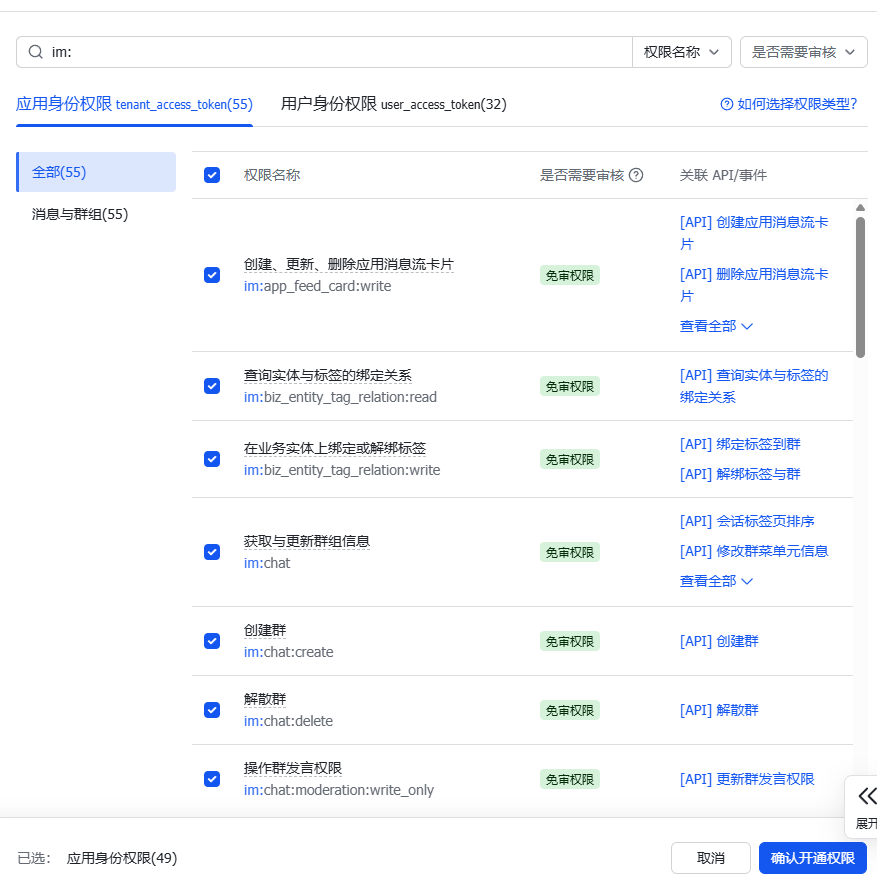Click the help icon beside 是否需要审核 header
The image size is (877, 877).
[636, 175]
